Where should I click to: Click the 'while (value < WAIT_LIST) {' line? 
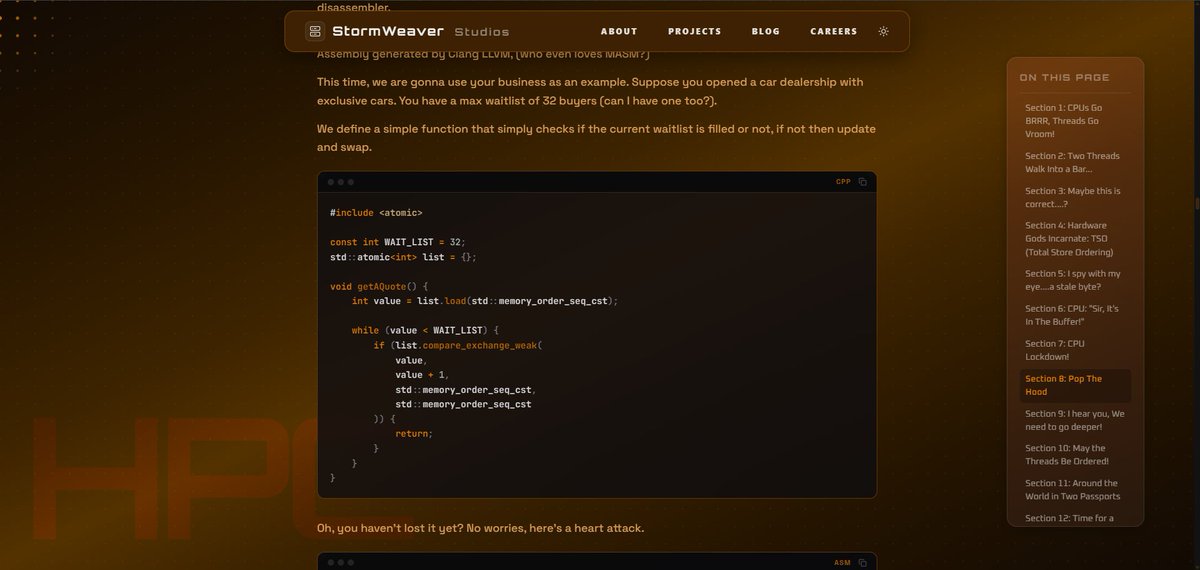[425, 330]
